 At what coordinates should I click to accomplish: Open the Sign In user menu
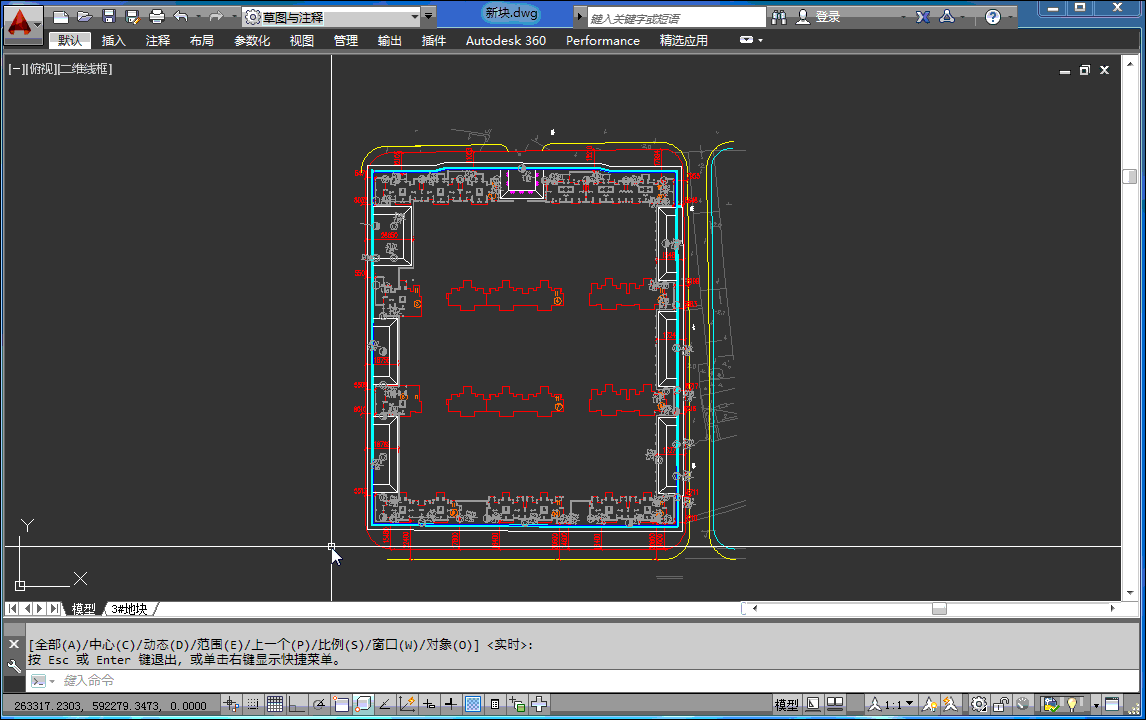(x=819, y=17)
